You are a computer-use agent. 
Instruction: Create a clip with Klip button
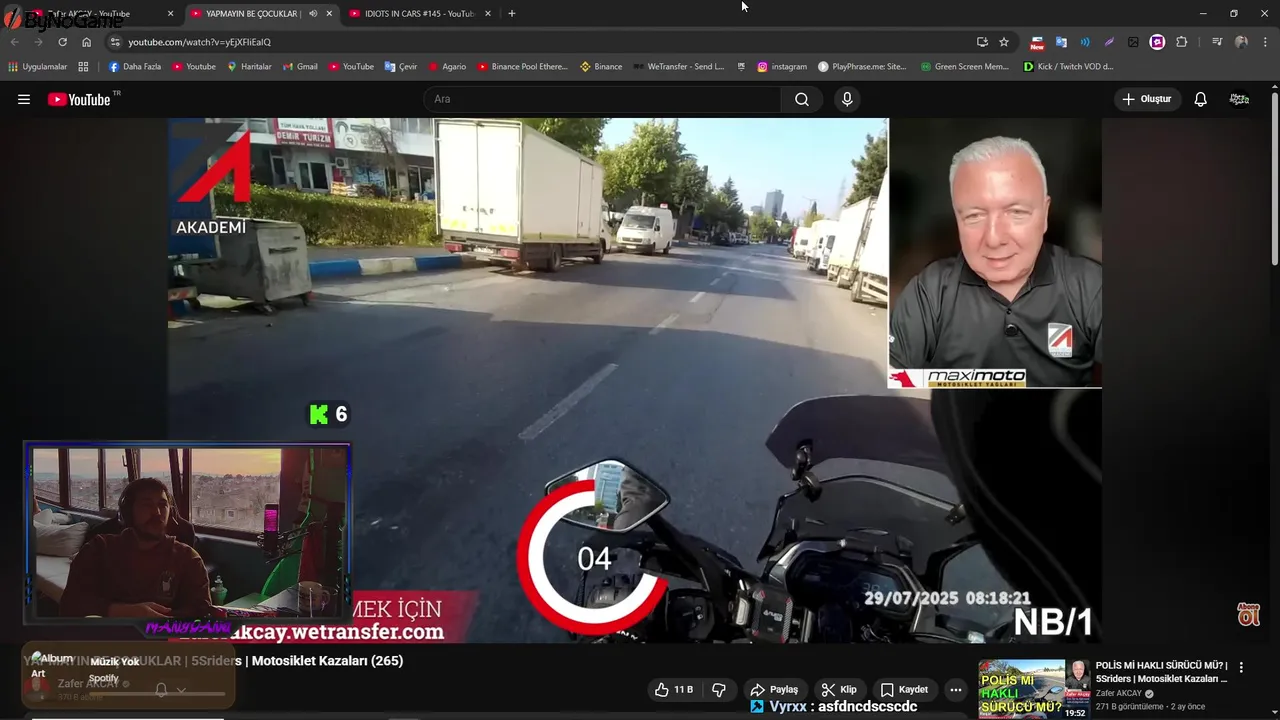pos(839,690)
